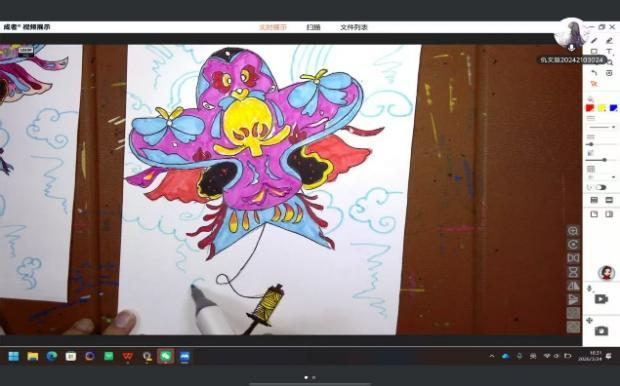Pick the yellow color swatch

602,108
